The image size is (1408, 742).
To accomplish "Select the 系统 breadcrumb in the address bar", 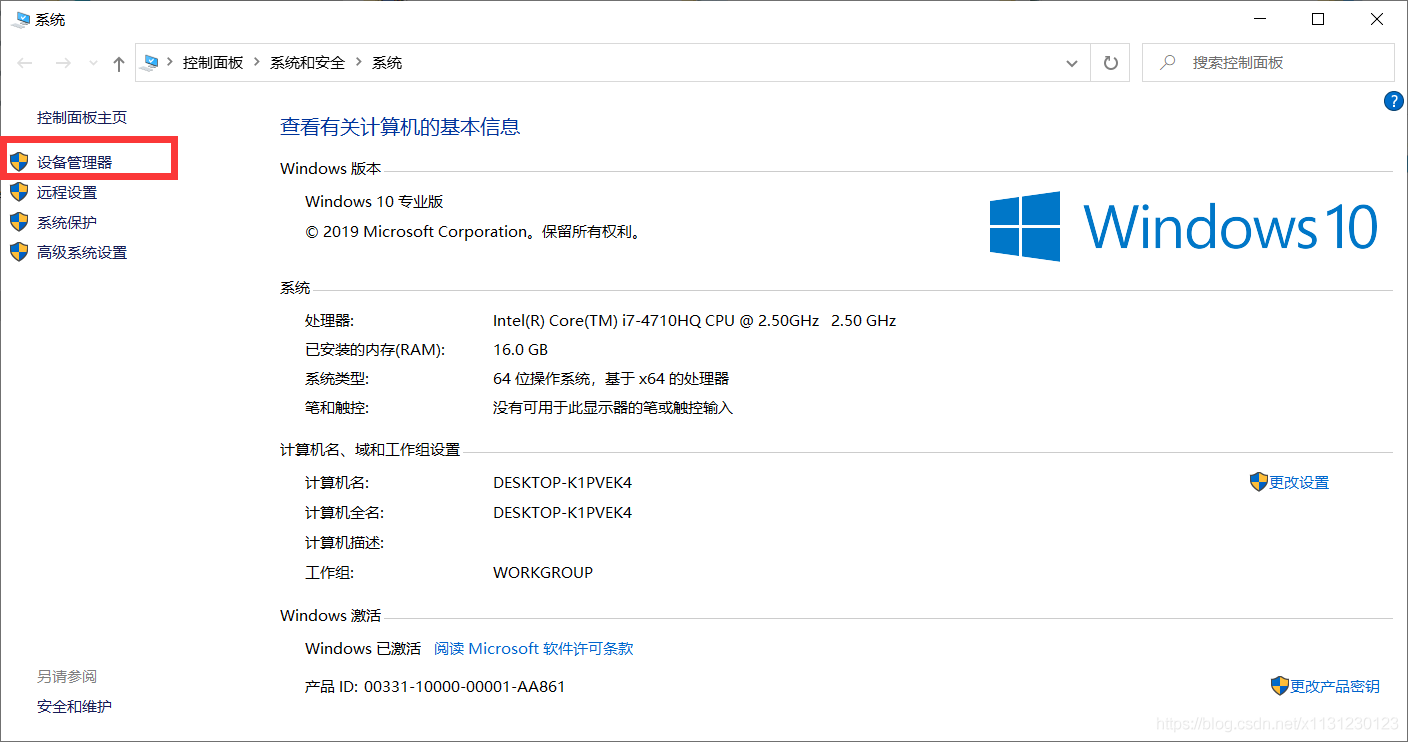I will click(387, 63).
